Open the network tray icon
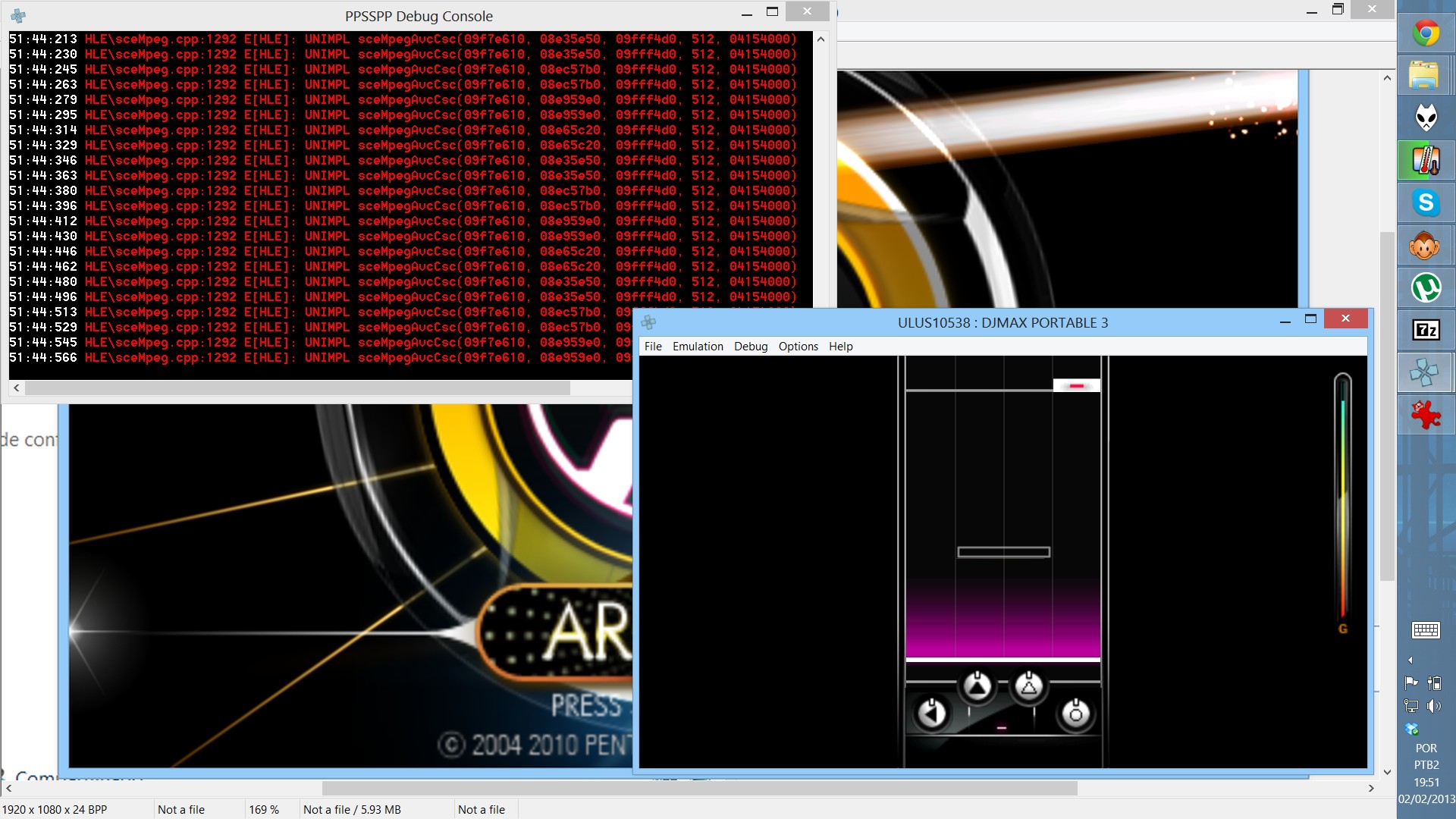This screenshot has height=819, width=1456. (1411, 706)
